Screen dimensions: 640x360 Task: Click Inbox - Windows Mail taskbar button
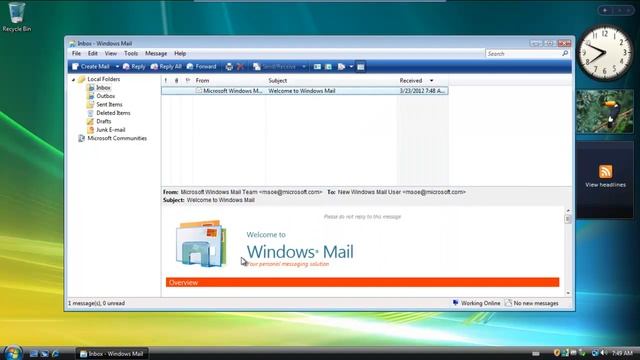[112, 354]
